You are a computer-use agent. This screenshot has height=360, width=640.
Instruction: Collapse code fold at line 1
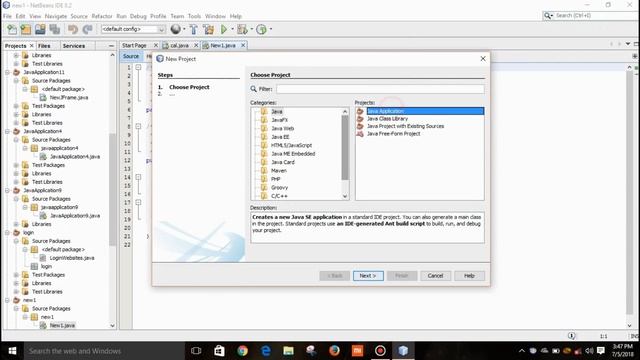(138, 67)
